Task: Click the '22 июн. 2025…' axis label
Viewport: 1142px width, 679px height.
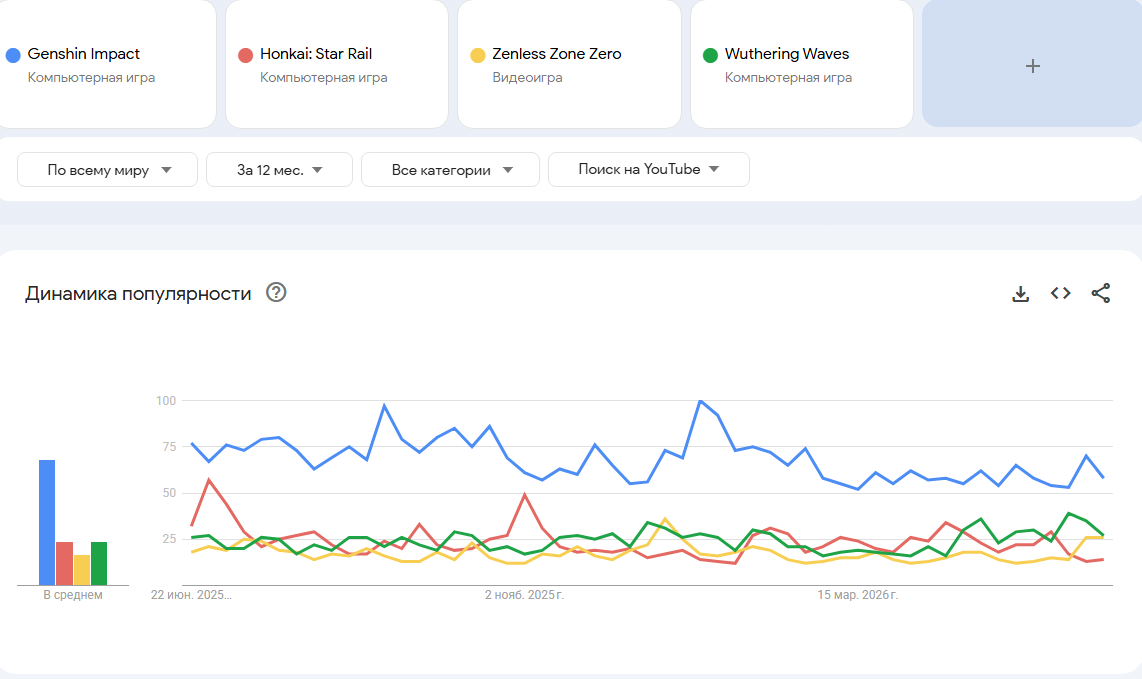Action: click(192, 594)
